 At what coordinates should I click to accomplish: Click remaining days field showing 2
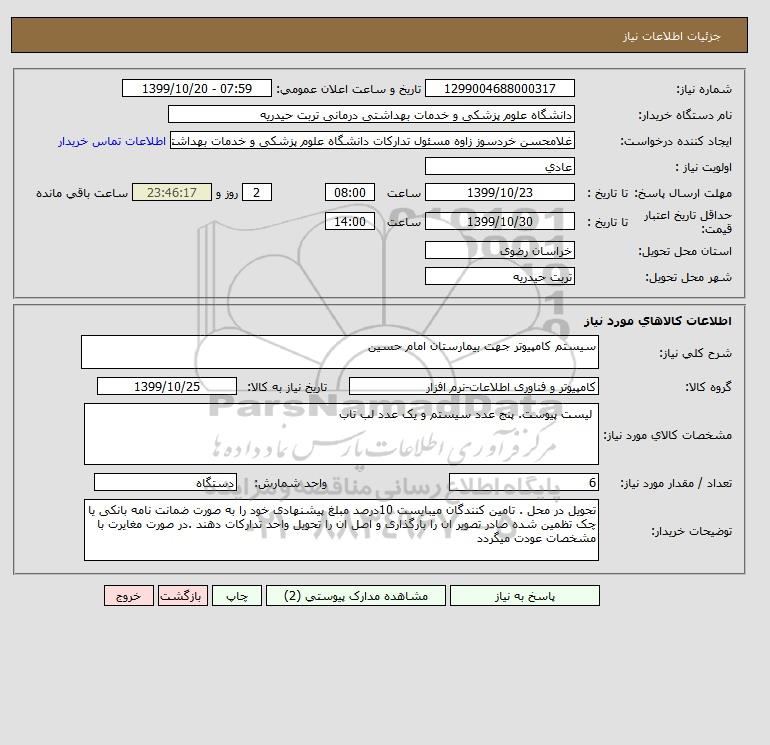(256, 193)
